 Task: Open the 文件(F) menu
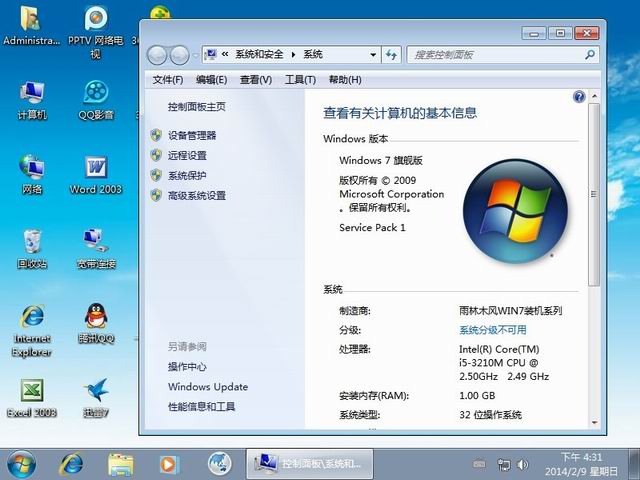(x=168, y=80)
